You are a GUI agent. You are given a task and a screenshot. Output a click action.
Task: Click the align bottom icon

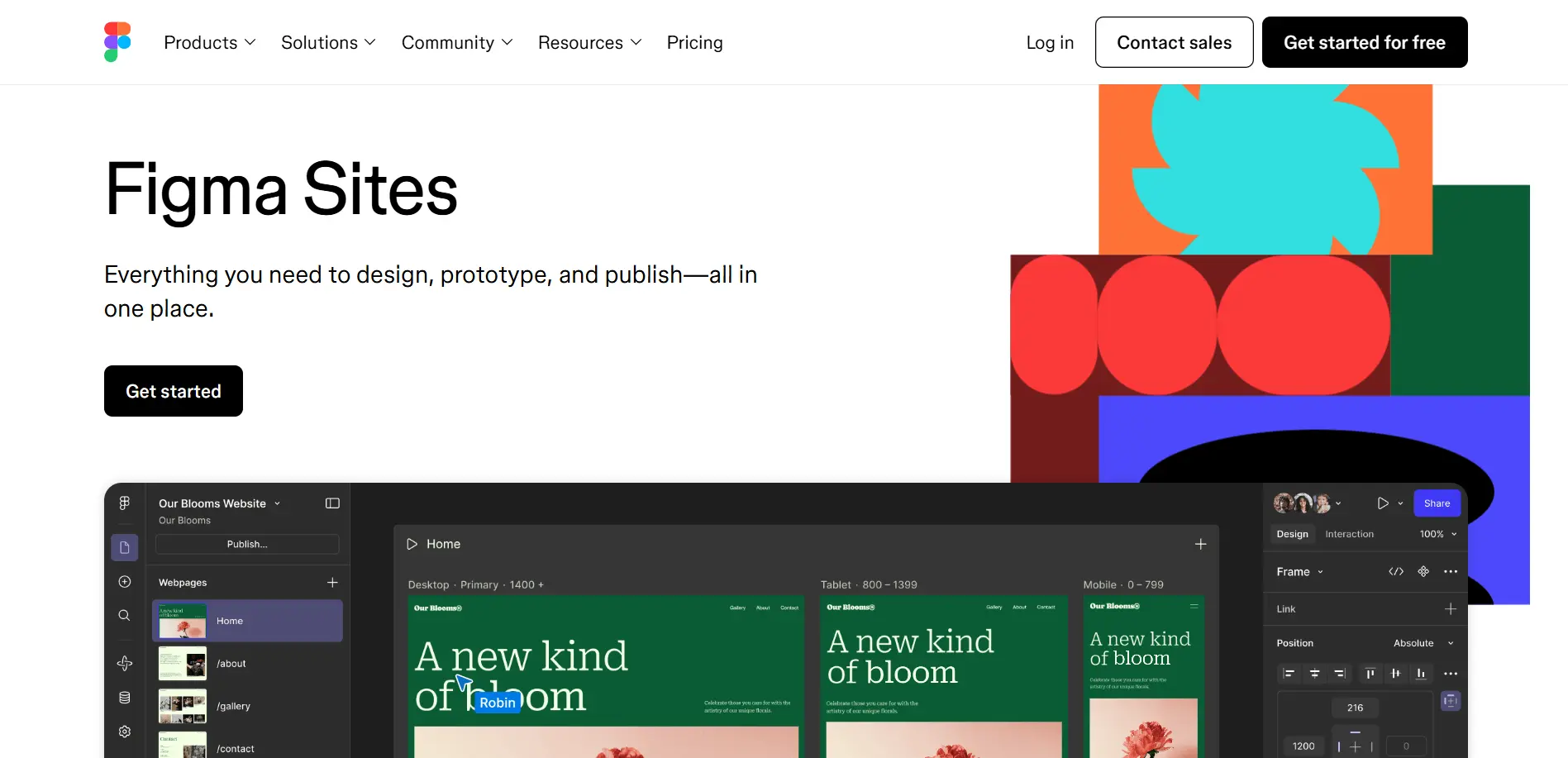pyautogui.click(x=1421, y=674)
